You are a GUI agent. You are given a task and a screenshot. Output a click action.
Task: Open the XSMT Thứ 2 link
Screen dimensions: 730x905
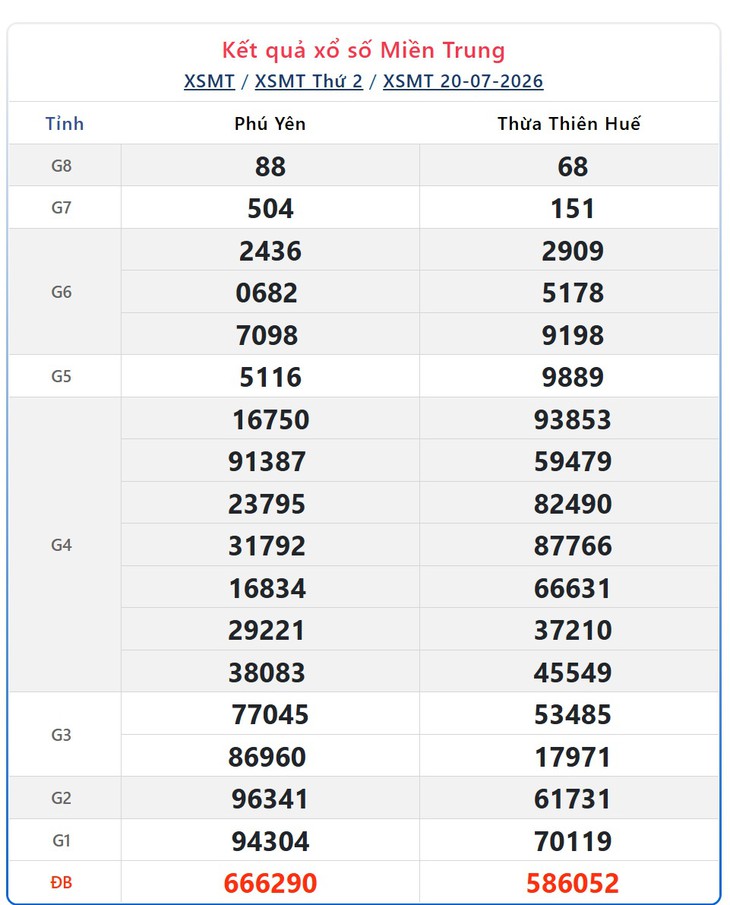point(309,81)
